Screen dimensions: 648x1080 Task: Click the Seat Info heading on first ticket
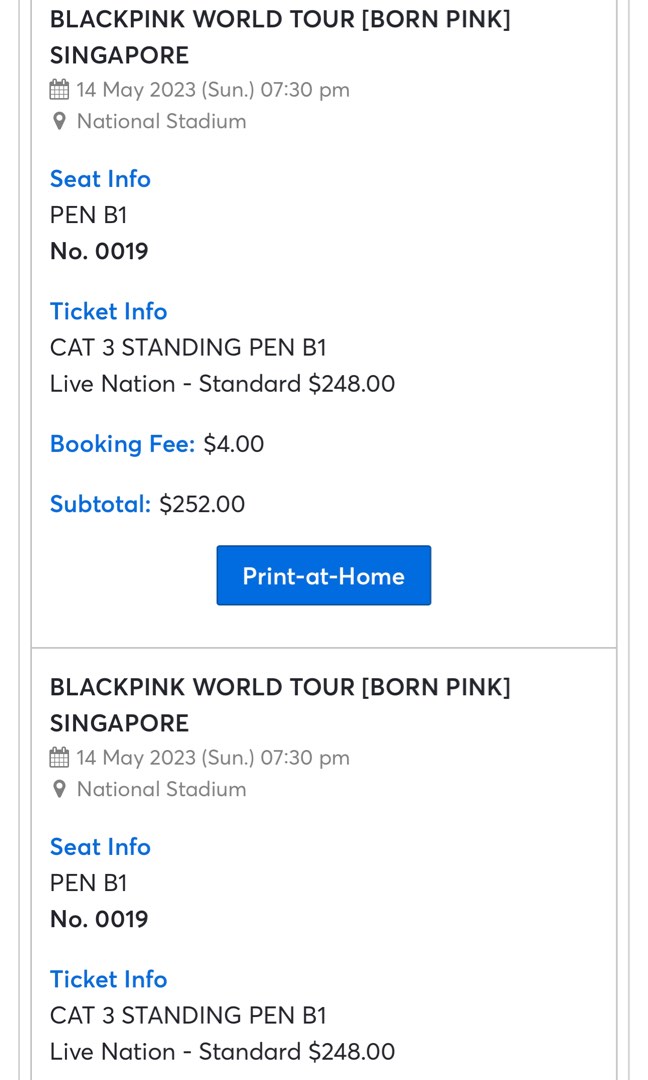100,178
